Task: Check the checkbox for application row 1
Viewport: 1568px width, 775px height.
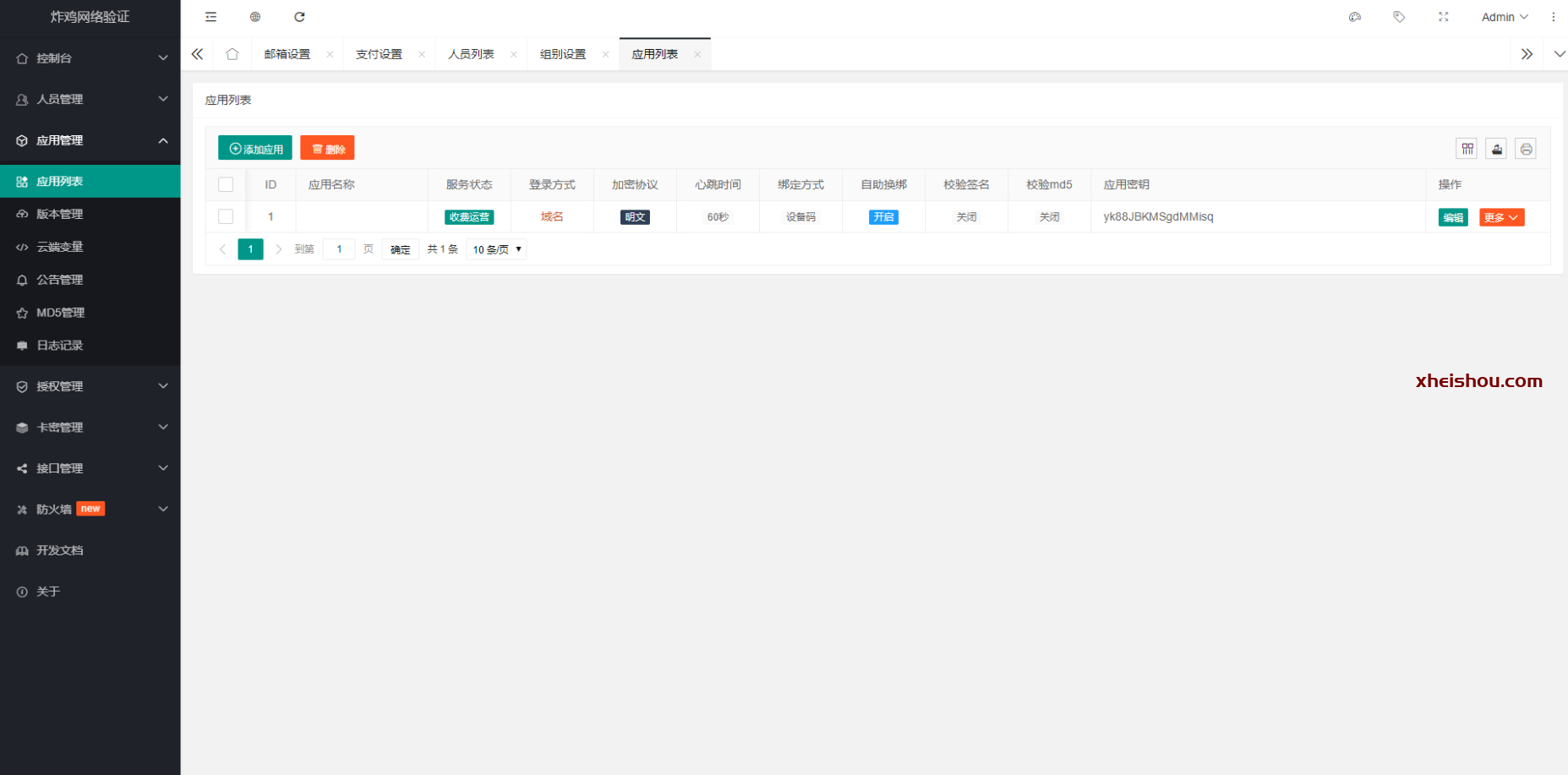Action: coord(226,216)
